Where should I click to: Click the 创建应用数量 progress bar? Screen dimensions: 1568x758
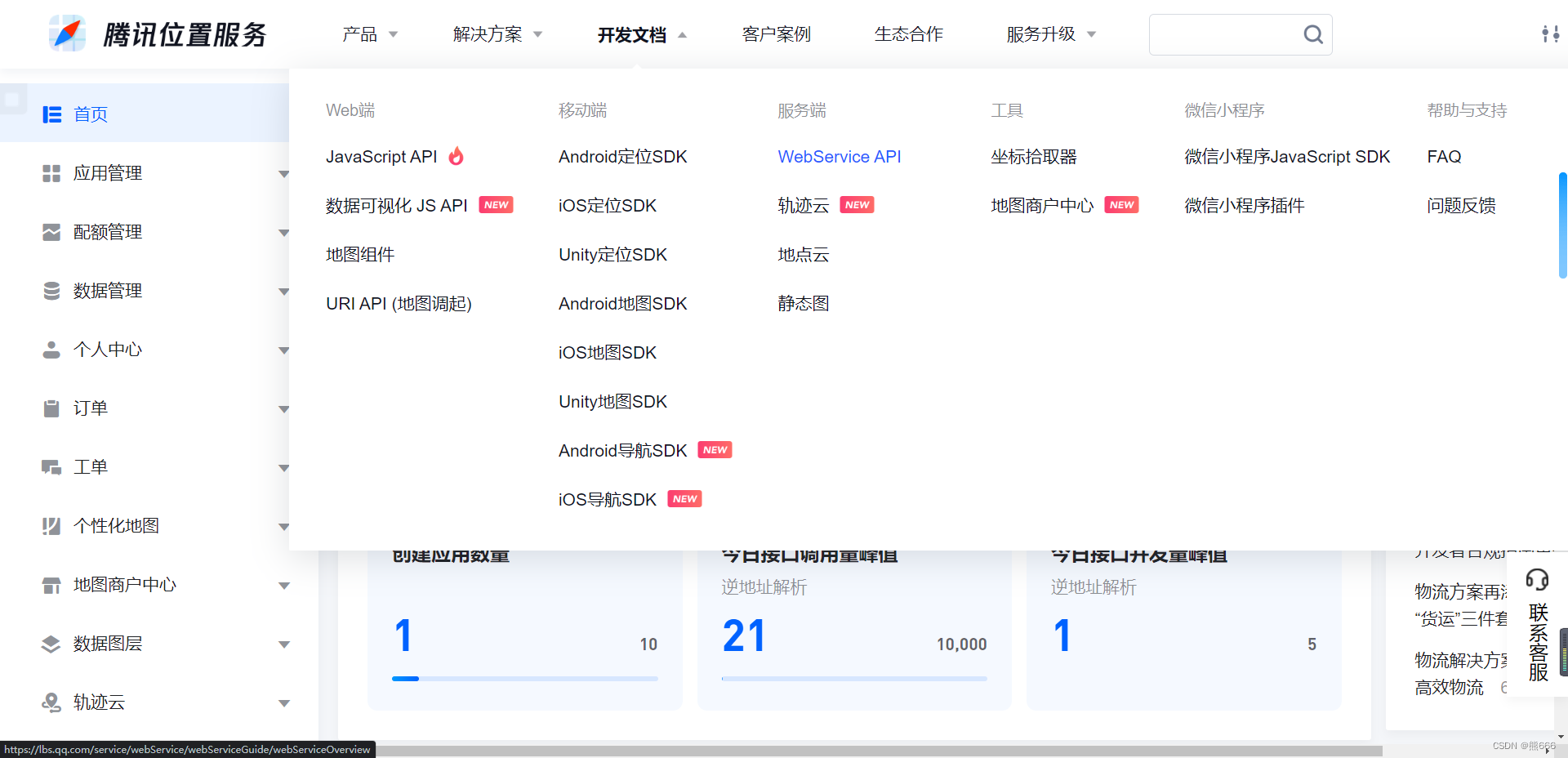click(x=525, y=678)
